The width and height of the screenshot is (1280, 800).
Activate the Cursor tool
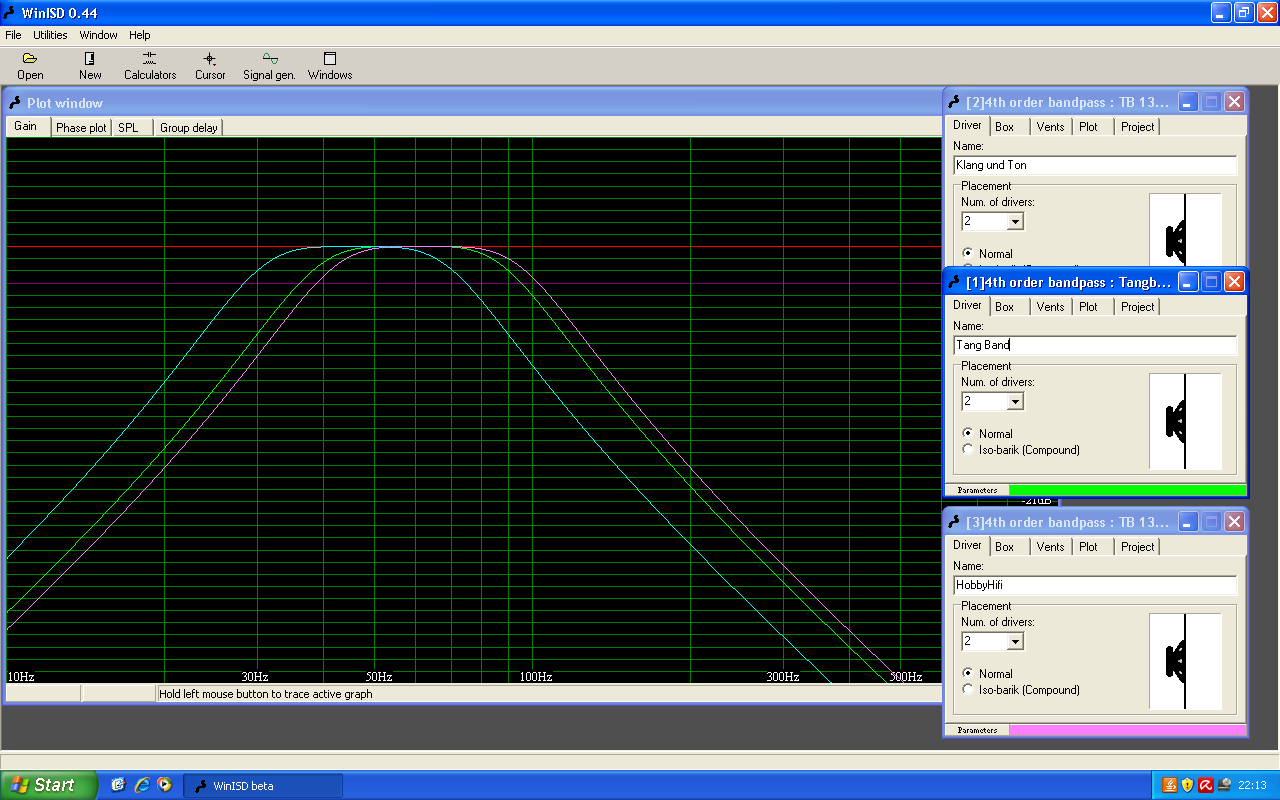[210, 67]
